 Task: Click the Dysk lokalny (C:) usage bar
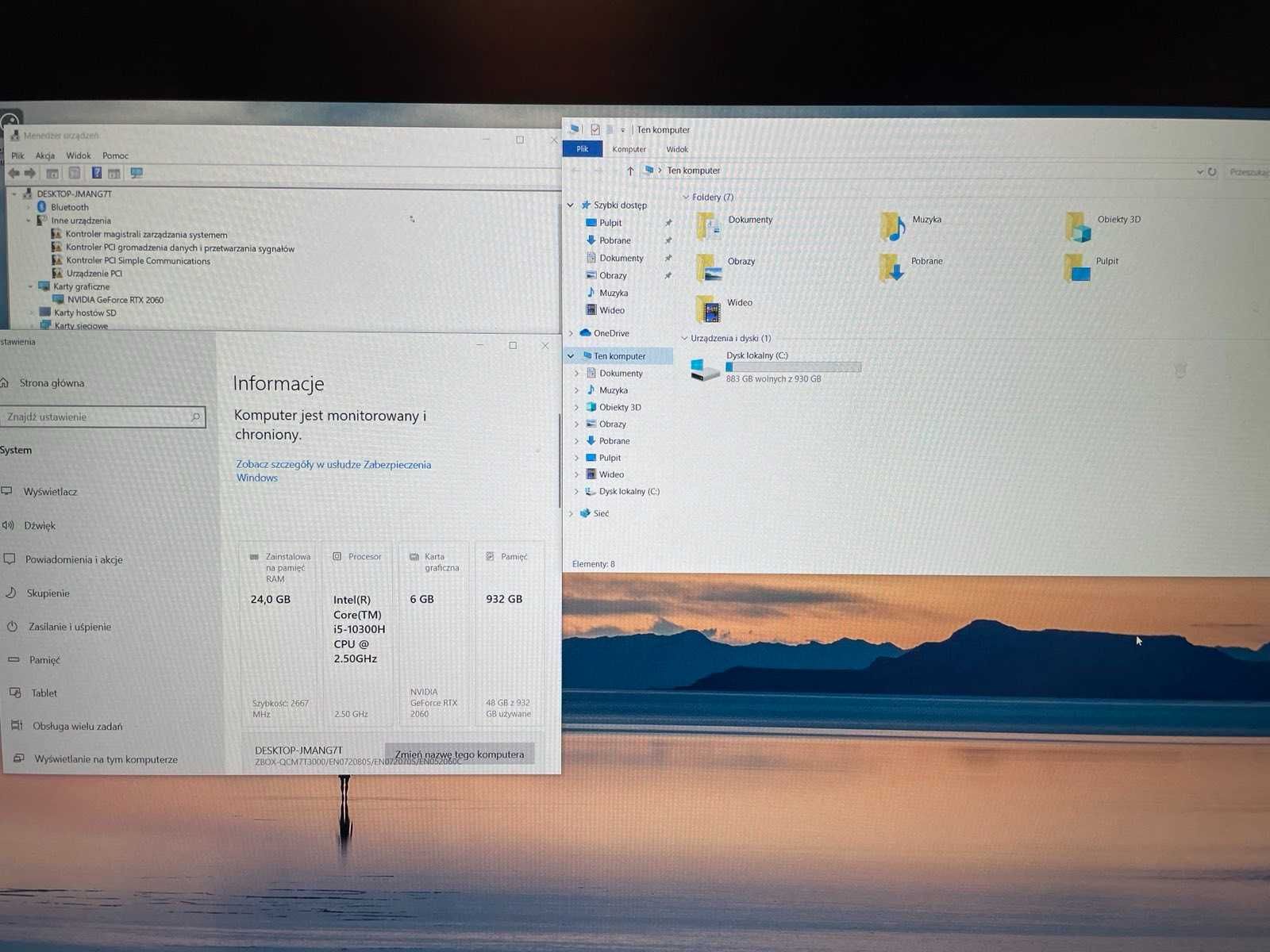pos(793,367)
